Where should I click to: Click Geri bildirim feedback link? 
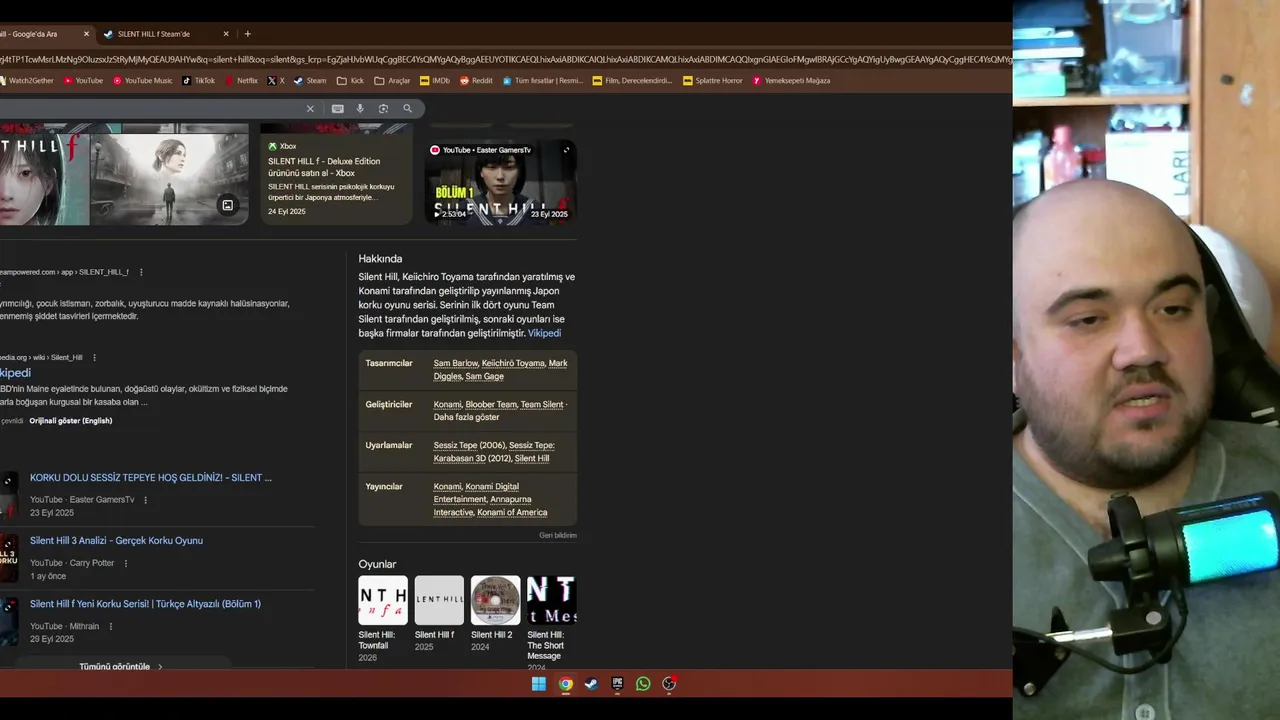558,535
